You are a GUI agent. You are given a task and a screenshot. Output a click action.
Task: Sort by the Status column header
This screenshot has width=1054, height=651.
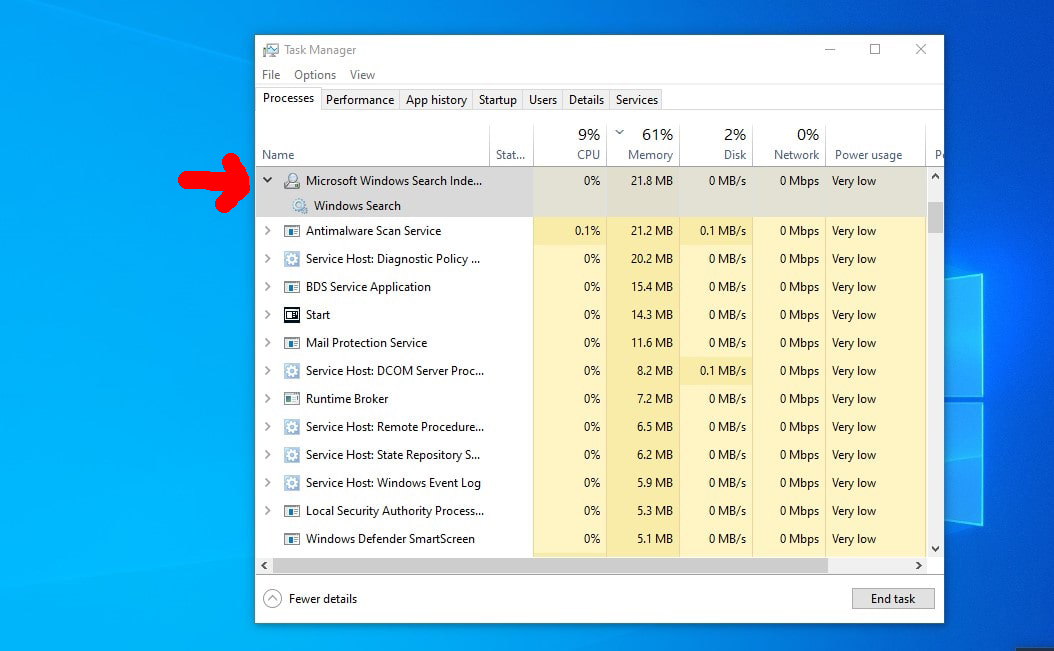click(x=511, y=145)
